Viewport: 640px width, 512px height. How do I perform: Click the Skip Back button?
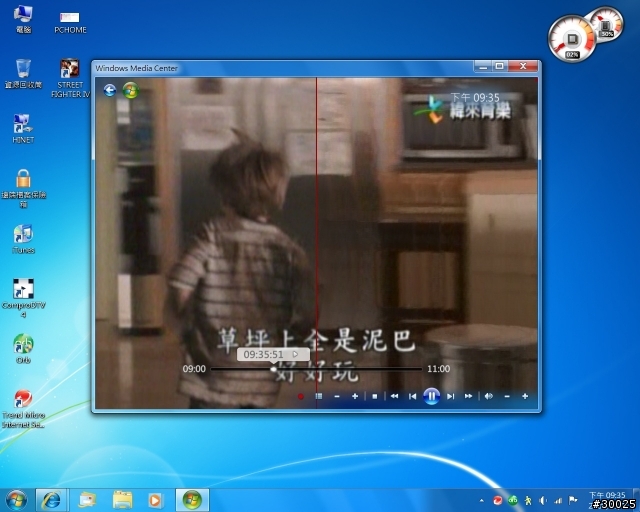(412, 396)
